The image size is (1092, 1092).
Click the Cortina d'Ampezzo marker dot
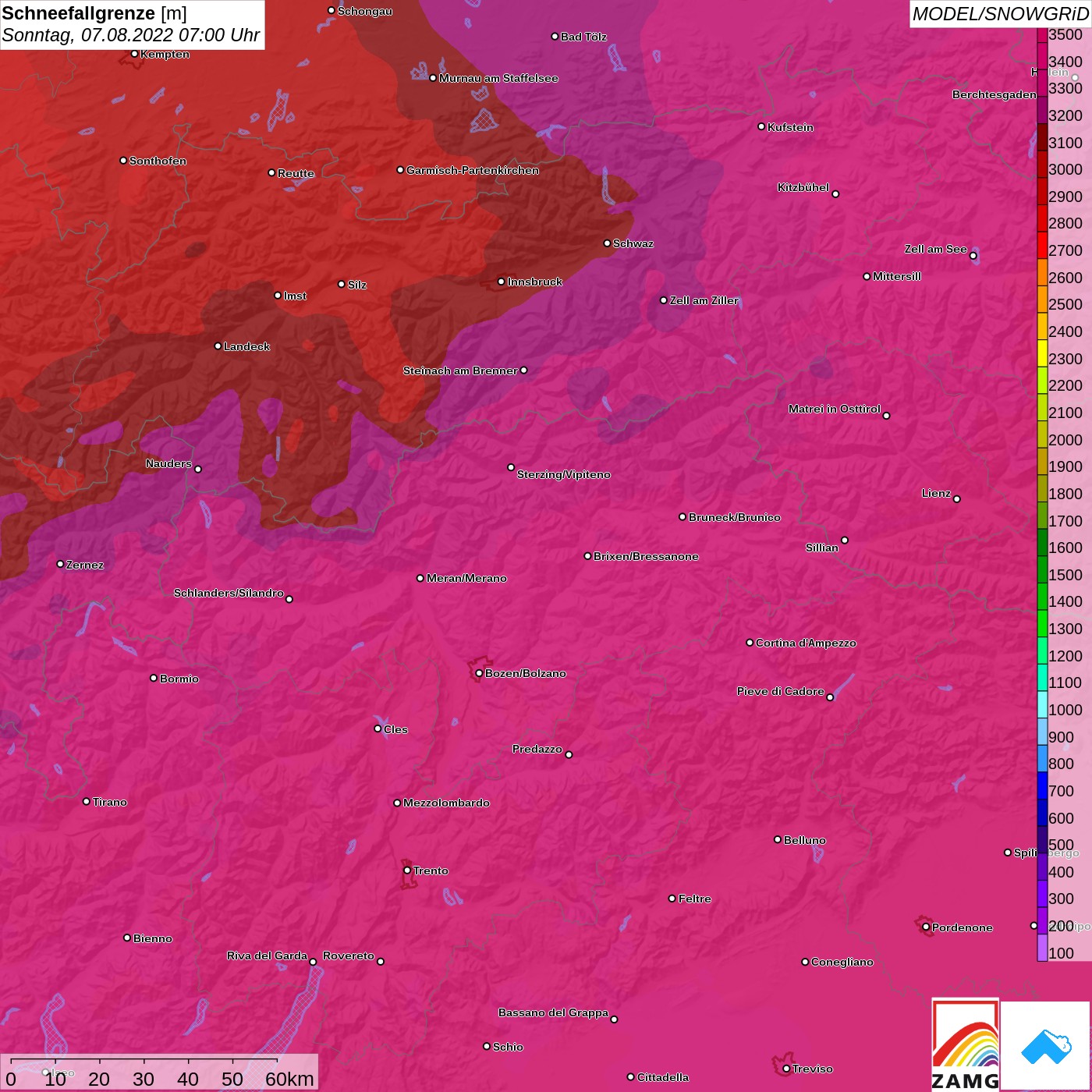(x=750, y=643)
